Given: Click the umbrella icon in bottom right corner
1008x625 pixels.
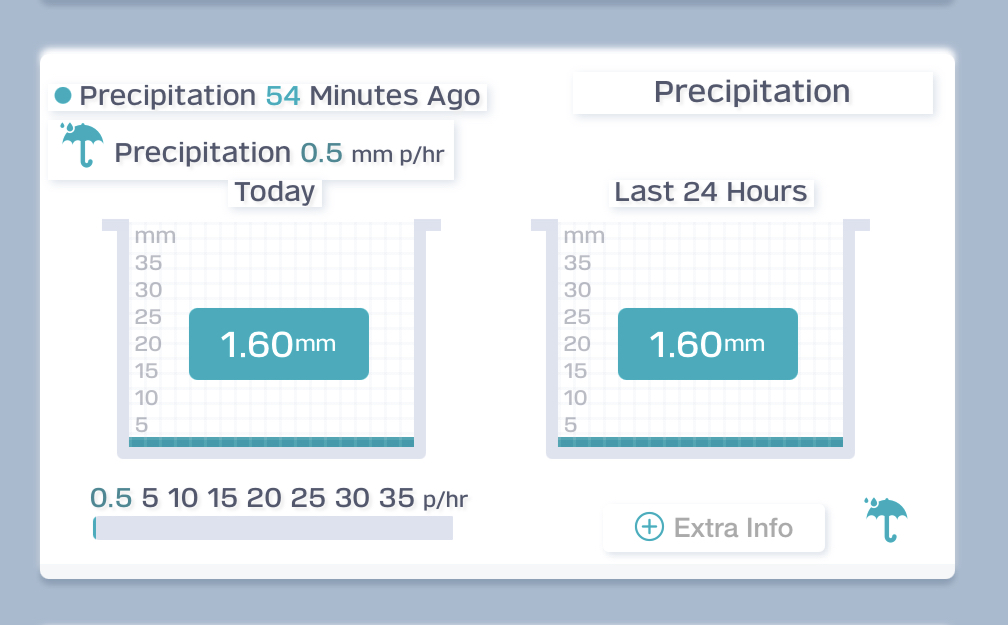Looking at the screenshot, I should 886,519.
